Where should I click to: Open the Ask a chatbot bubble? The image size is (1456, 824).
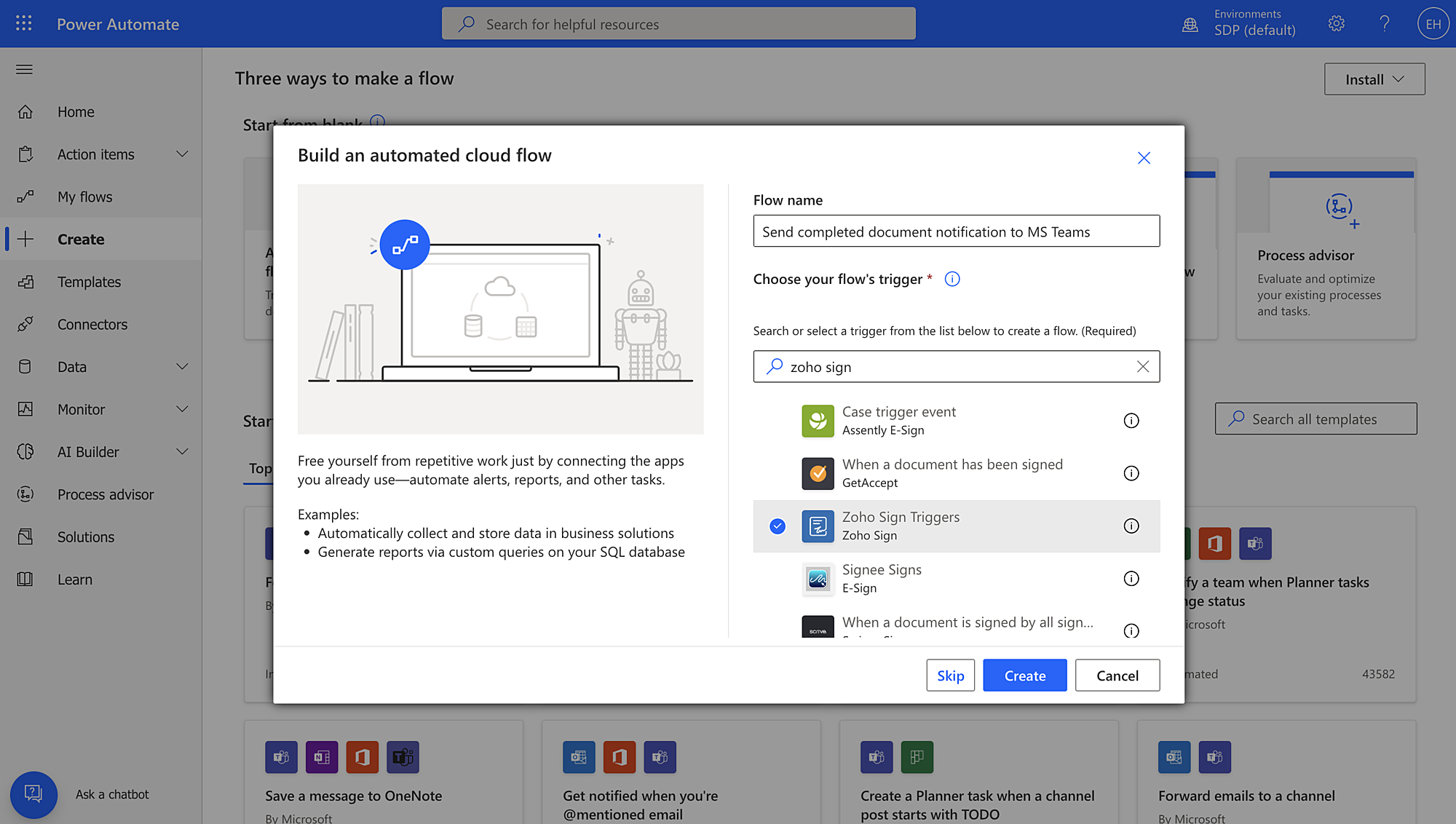pyautogui.click(x=33, y=794)
